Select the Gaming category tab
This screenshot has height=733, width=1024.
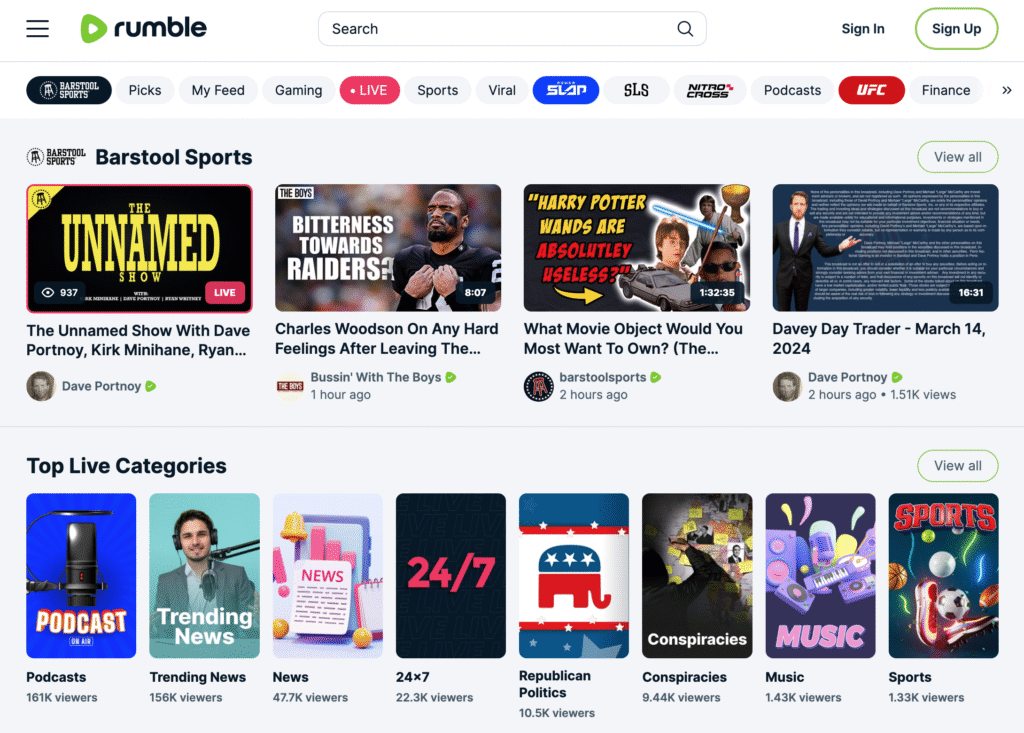[x=298, y=90]
